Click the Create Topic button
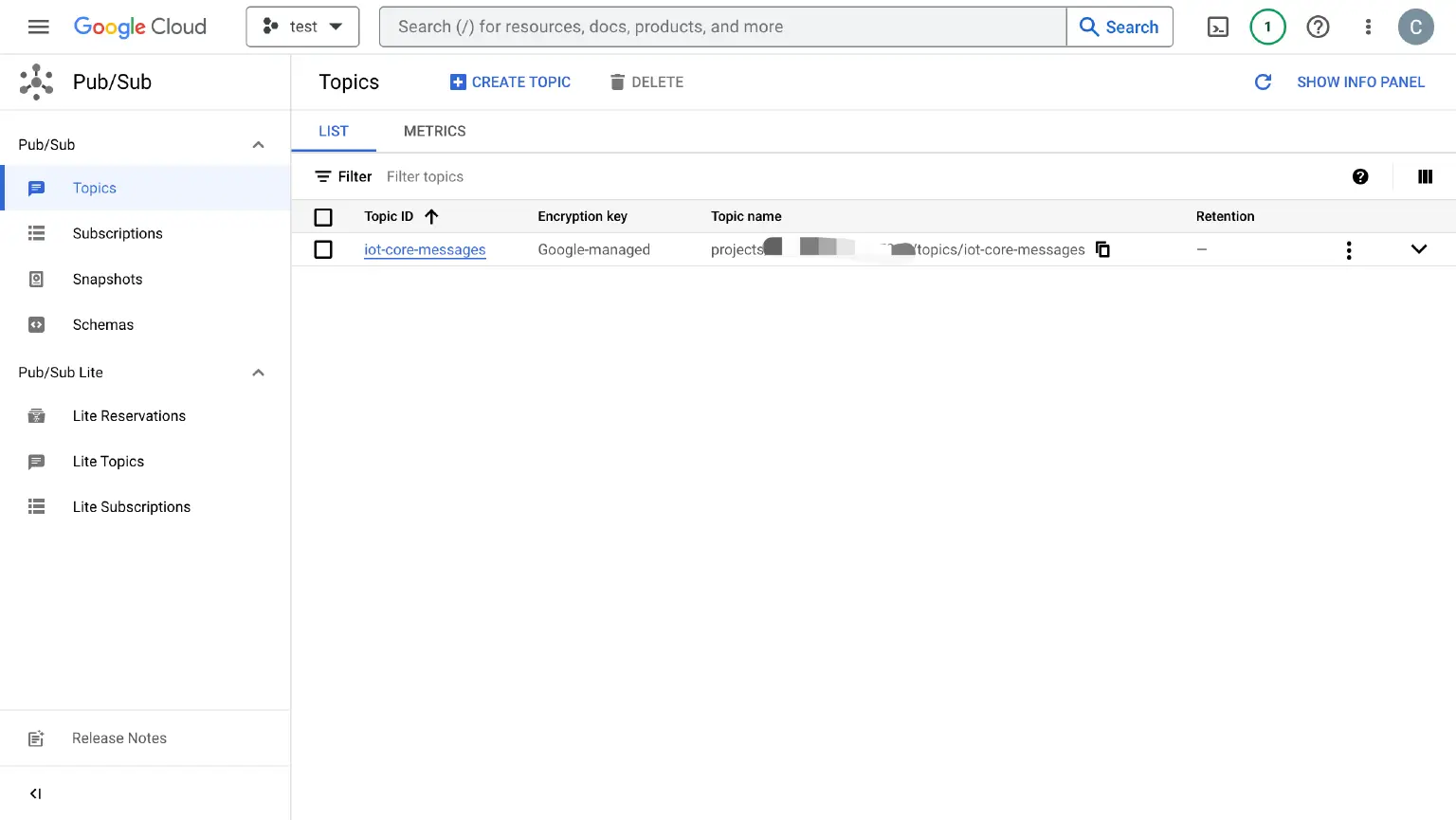This screenshot has height=820, width=1456. pos(510,82)
